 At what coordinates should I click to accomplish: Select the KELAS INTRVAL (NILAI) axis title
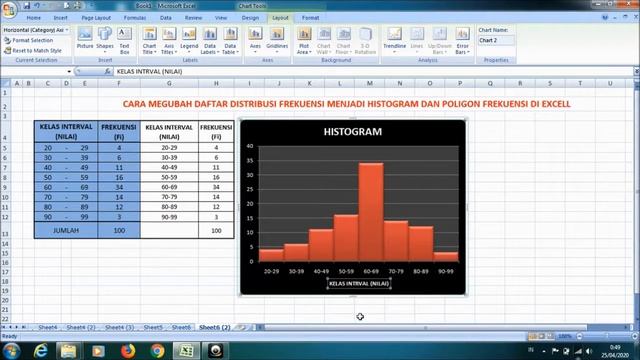[x=359, y=283]
